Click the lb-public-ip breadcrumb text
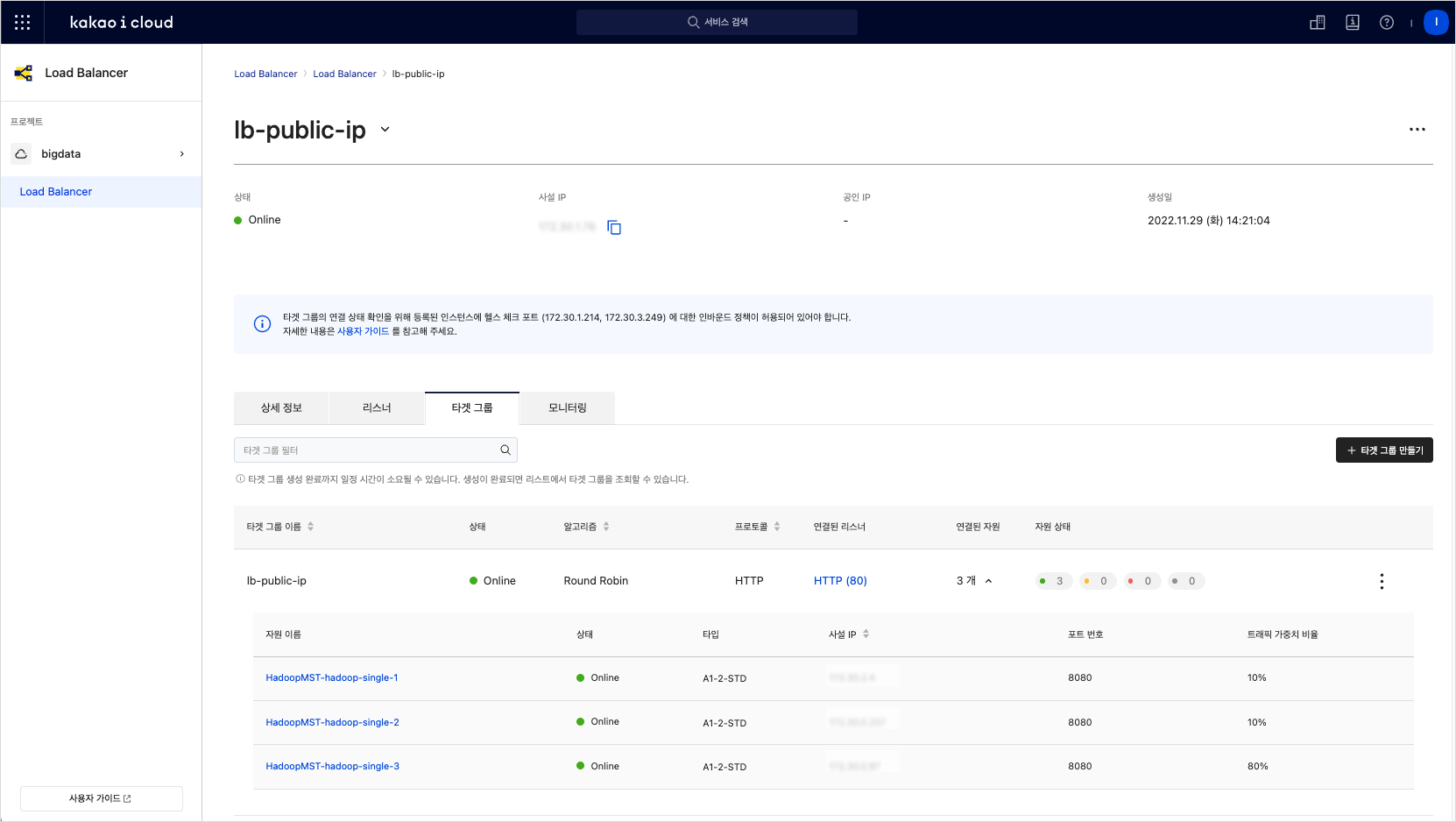The image size is (1456, 822). click(418, 74)
